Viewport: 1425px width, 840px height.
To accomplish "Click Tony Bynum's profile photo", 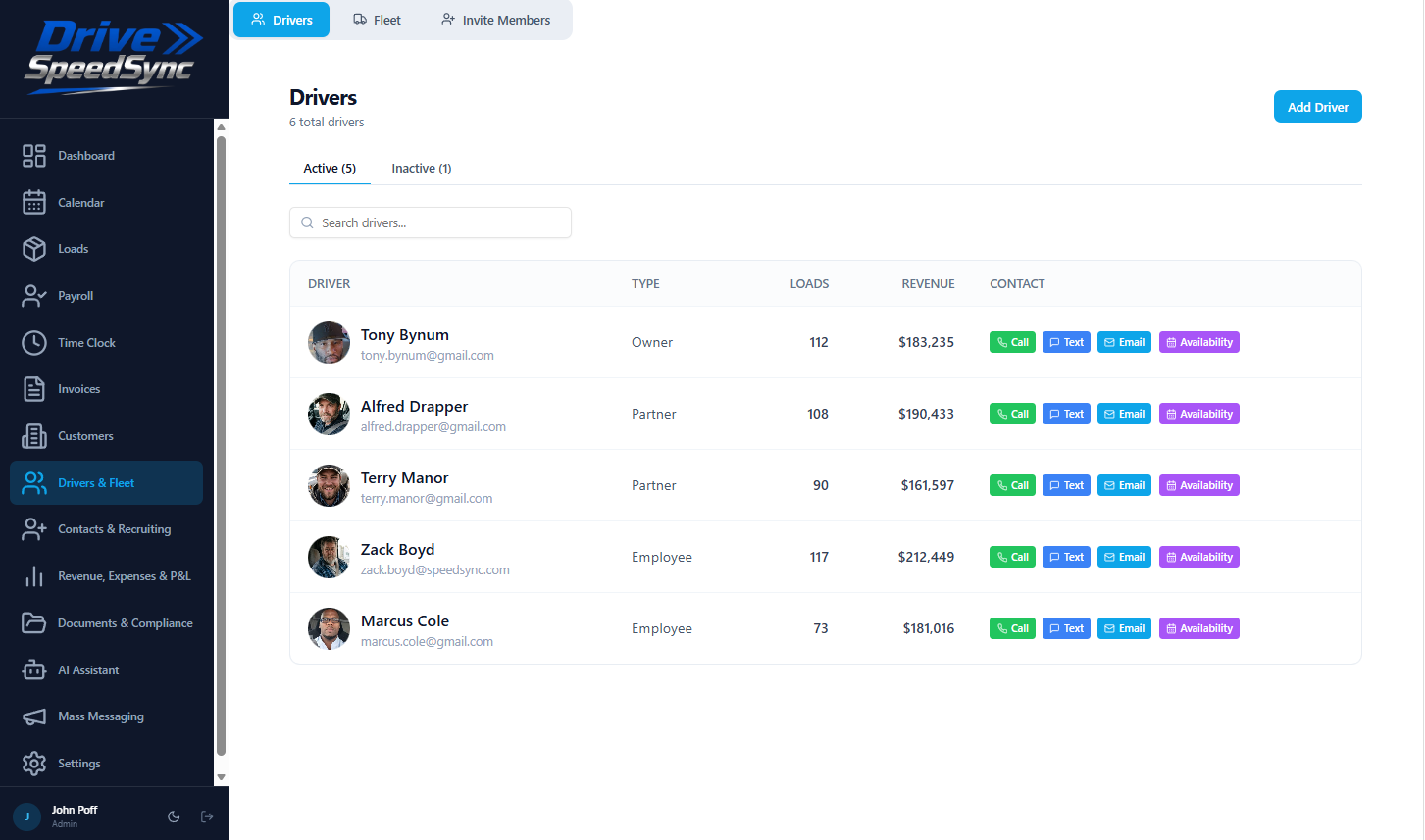I will (x=329, y=343).
